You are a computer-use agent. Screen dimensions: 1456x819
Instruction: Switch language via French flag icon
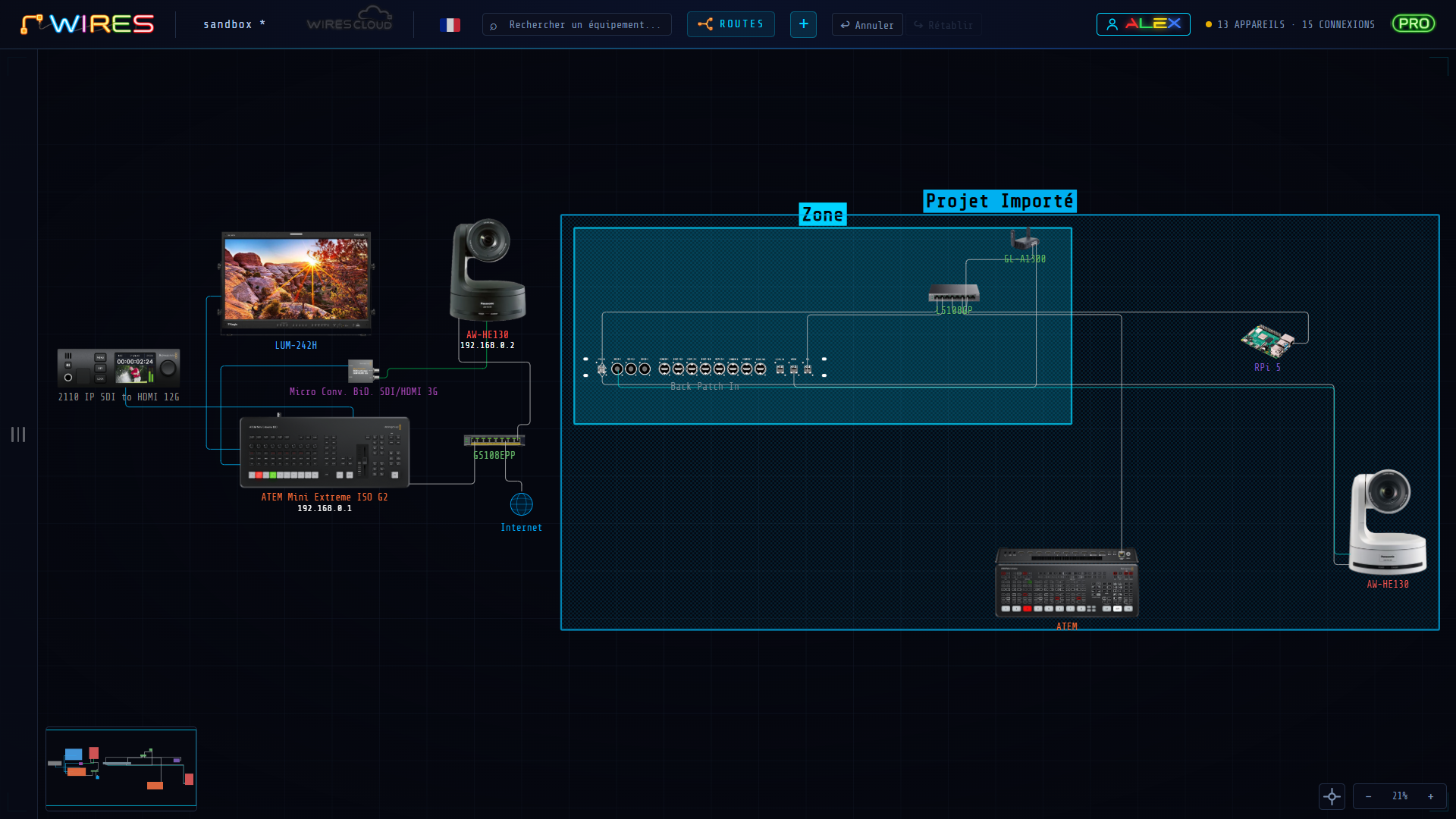[x=450, y=25]
